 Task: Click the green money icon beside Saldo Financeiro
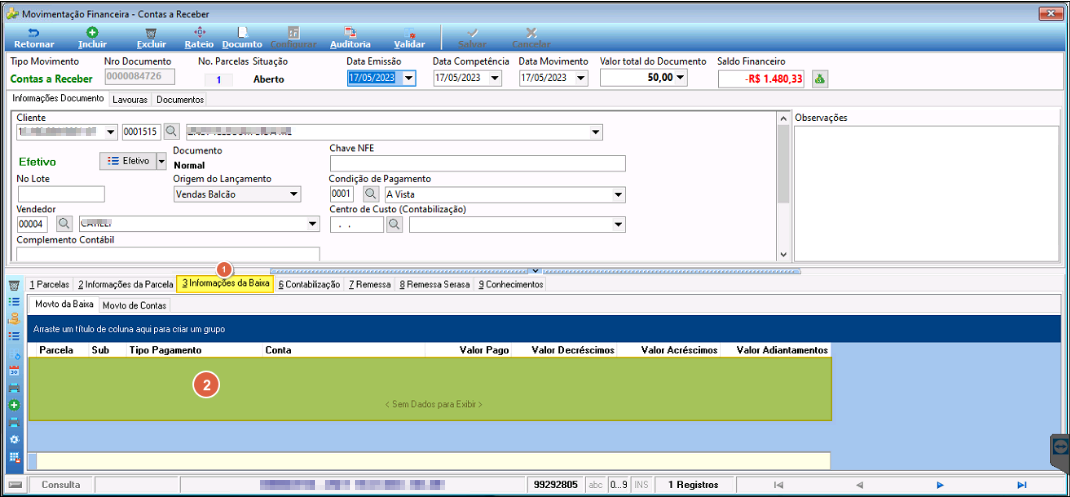click(x=820, y=79)
